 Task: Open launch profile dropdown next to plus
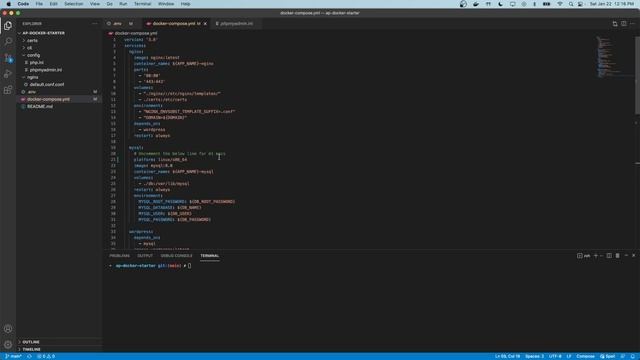click(601, 256)
